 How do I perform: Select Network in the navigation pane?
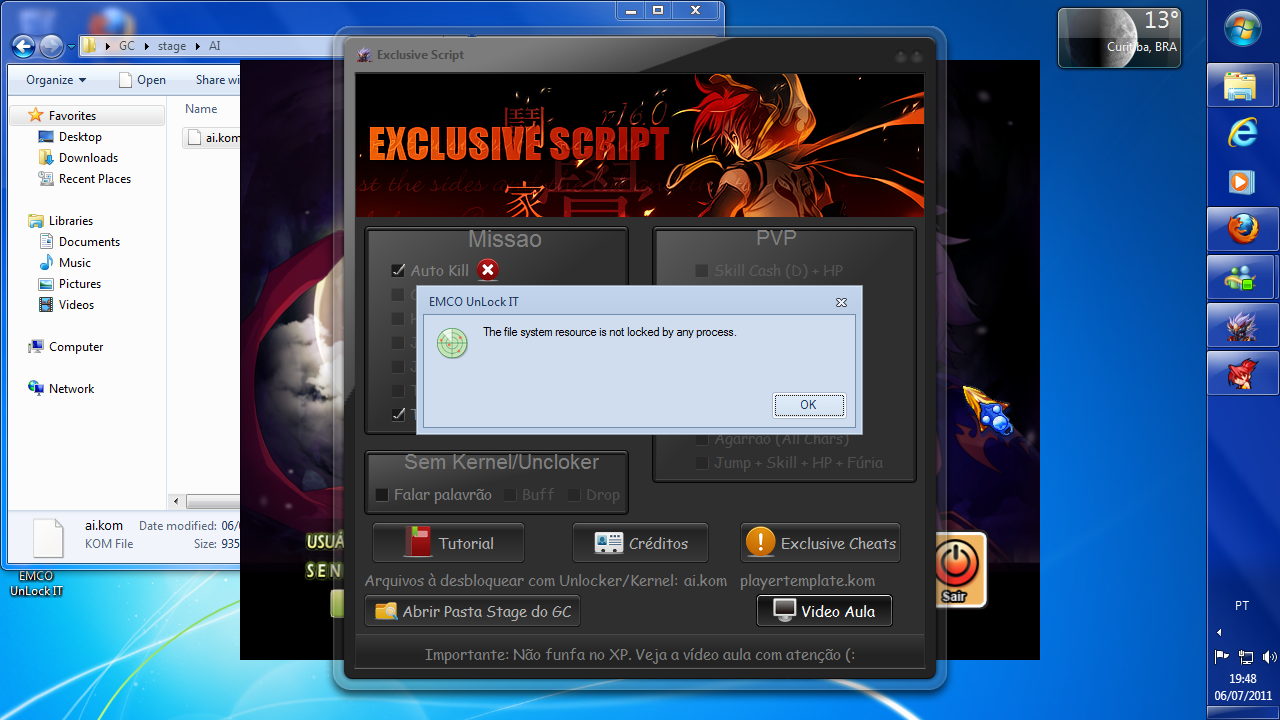(x=71, y=389)
